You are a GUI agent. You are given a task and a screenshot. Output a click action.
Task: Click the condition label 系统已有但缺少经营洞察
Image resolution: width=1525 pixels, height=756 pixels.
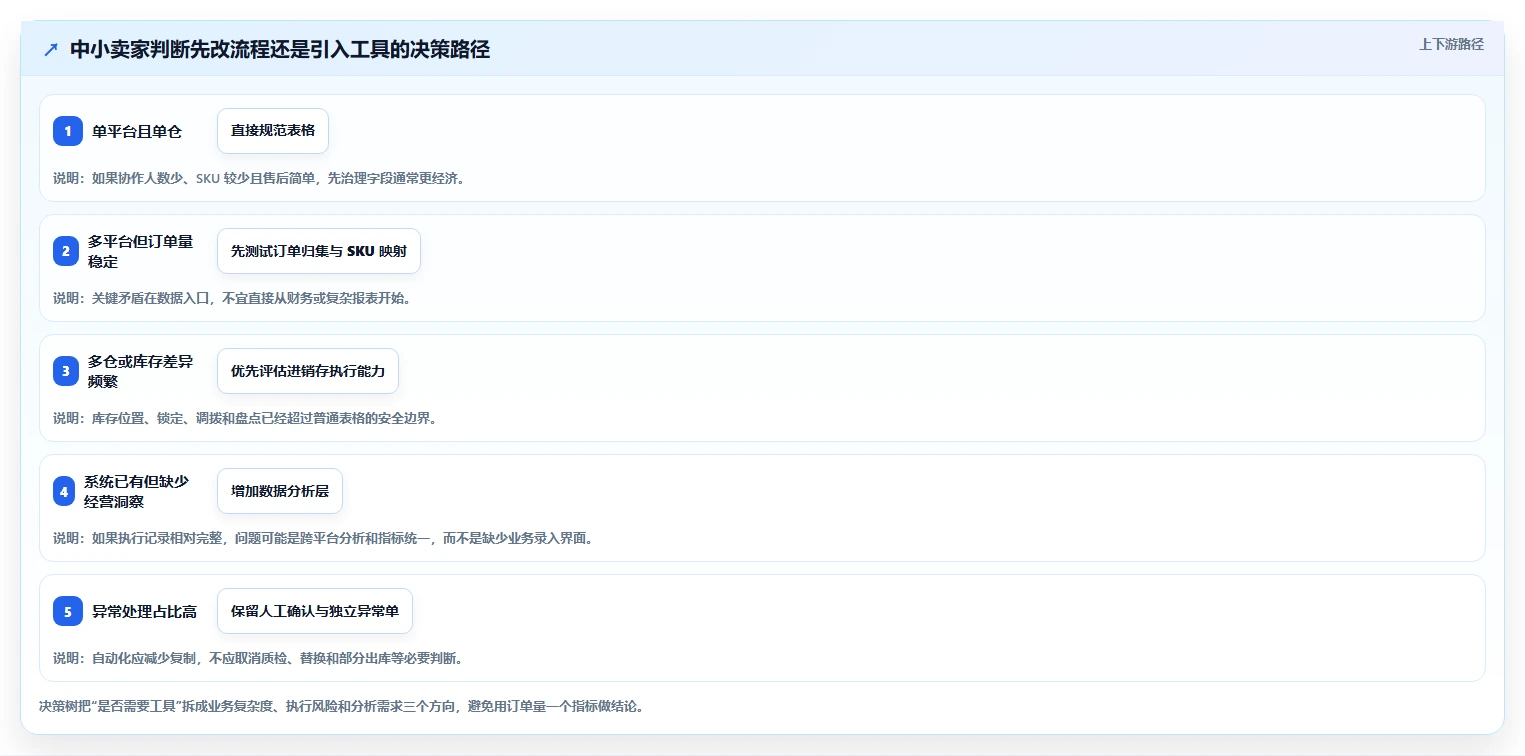137,491
